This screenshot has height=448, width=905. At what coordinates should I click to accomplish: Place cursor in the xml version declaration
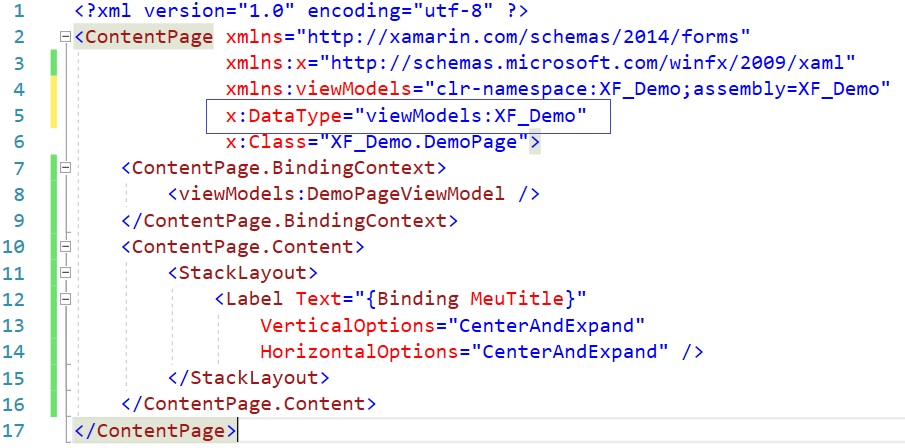(x=301, y=11)
